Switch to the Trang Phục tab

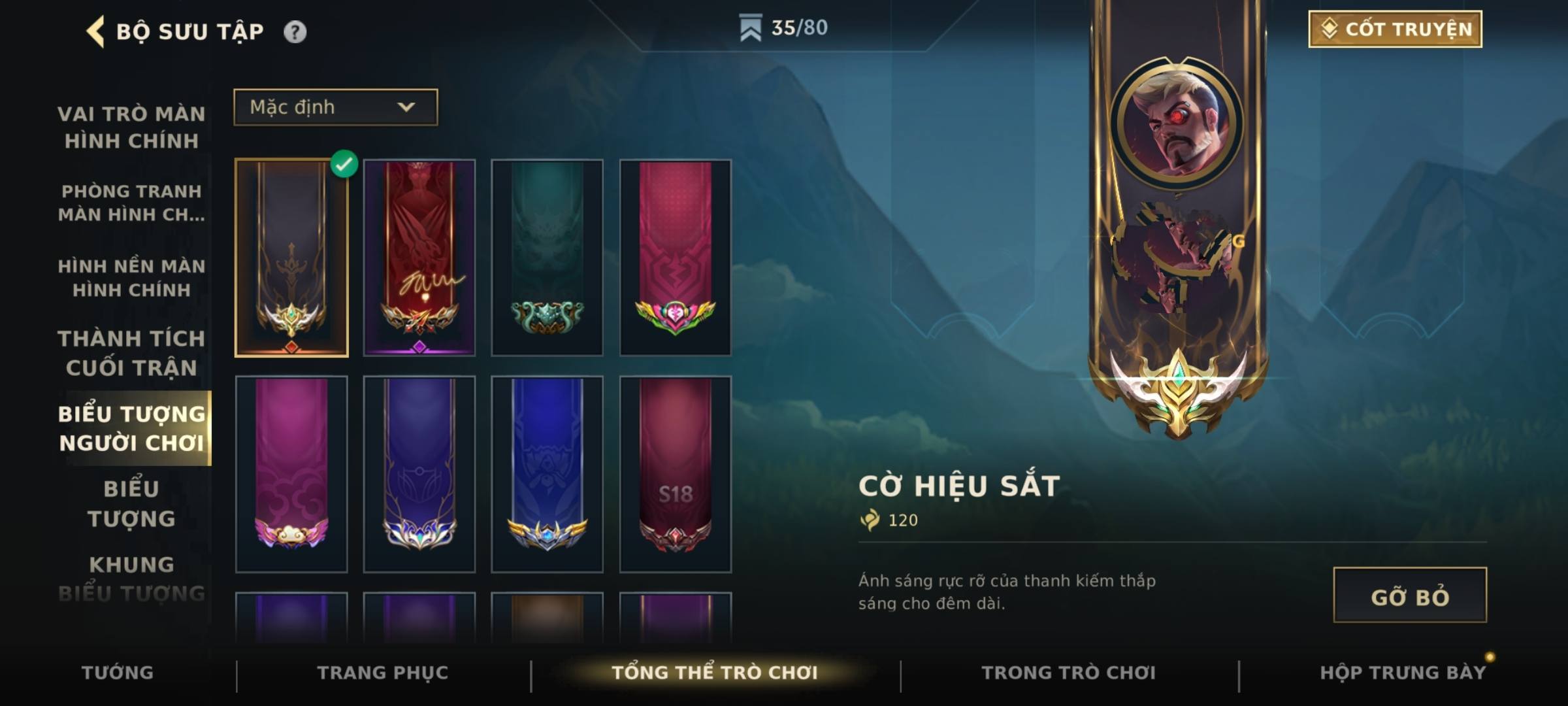click(383, 673)
